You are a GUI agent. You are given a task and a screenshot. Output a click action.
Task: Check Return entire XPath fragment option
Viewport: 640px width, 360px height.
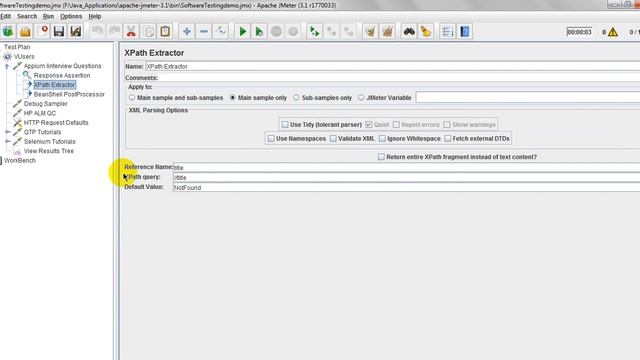(381, 157)
